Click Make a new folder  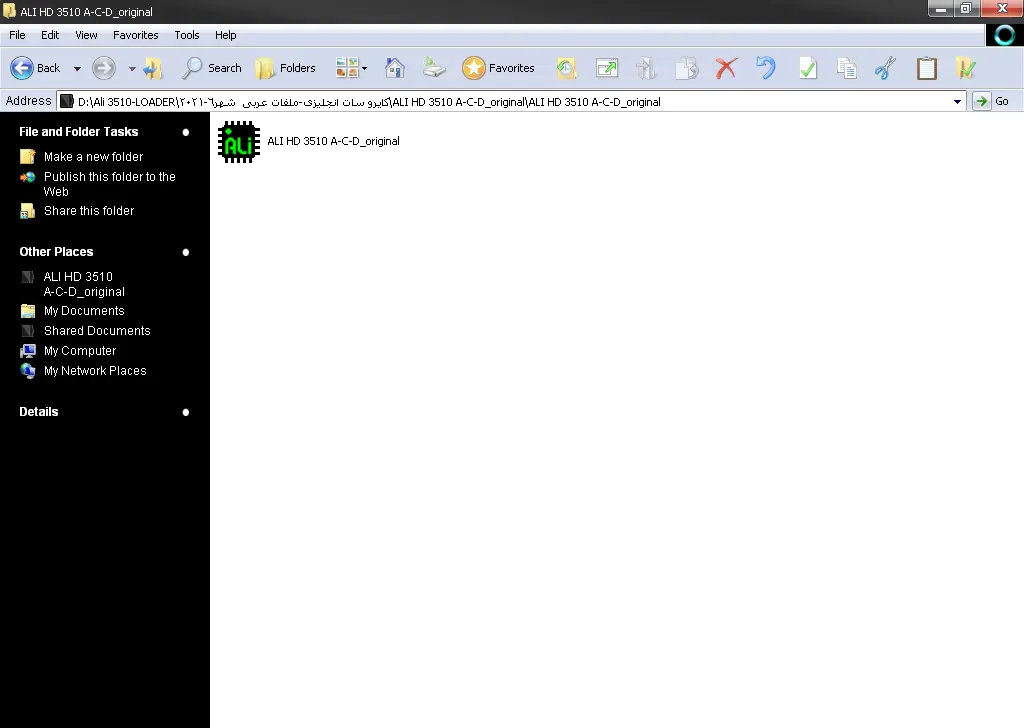[93, 157]
